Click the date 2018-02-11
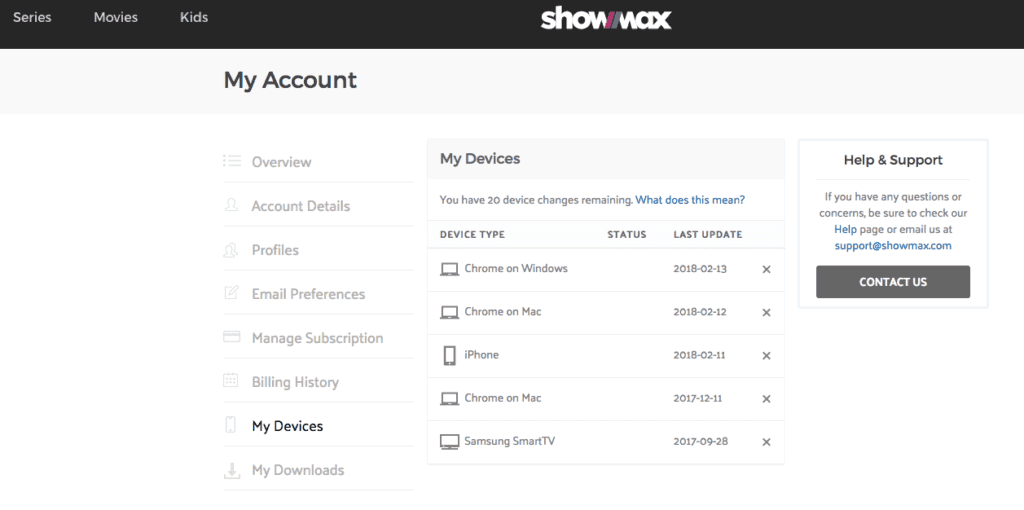The height and width of the screenshot is (510, 1024). [699, 355]
